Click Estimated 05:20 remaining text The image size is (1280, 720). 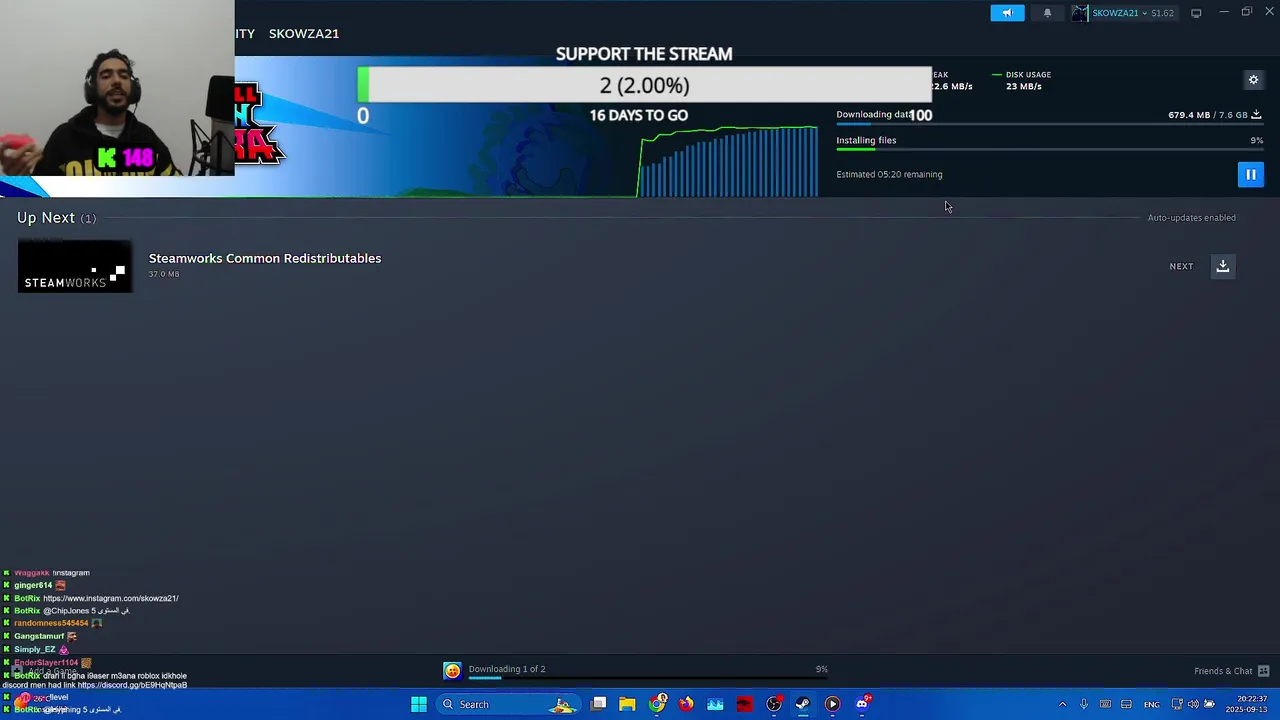tap(889, 174)
